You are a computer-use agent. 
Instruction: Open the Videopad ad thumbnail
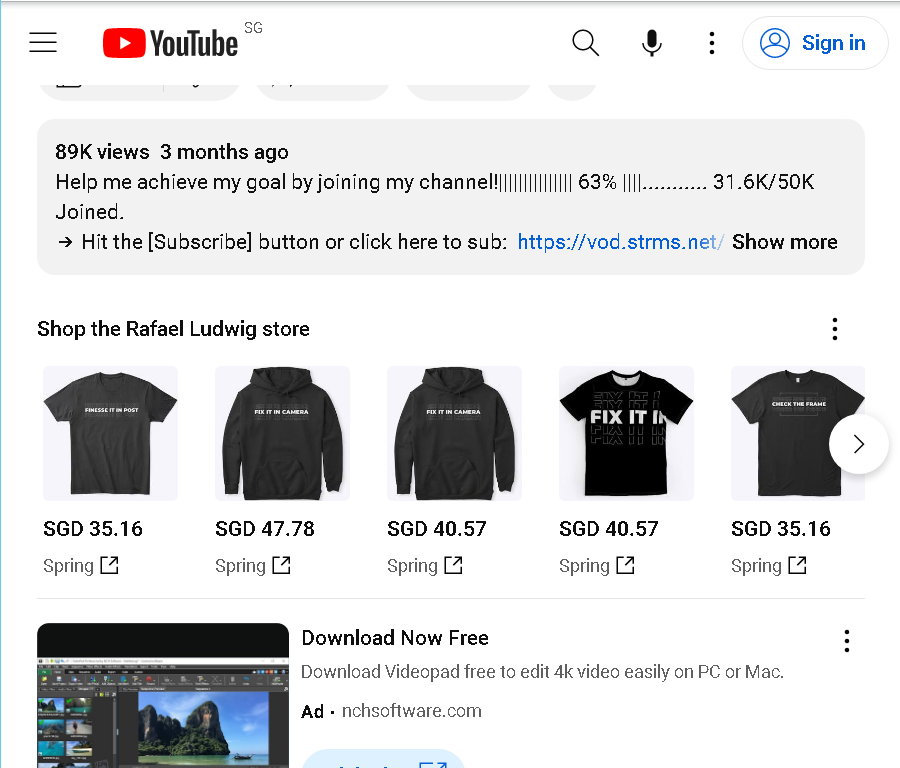tap(163, 695)
